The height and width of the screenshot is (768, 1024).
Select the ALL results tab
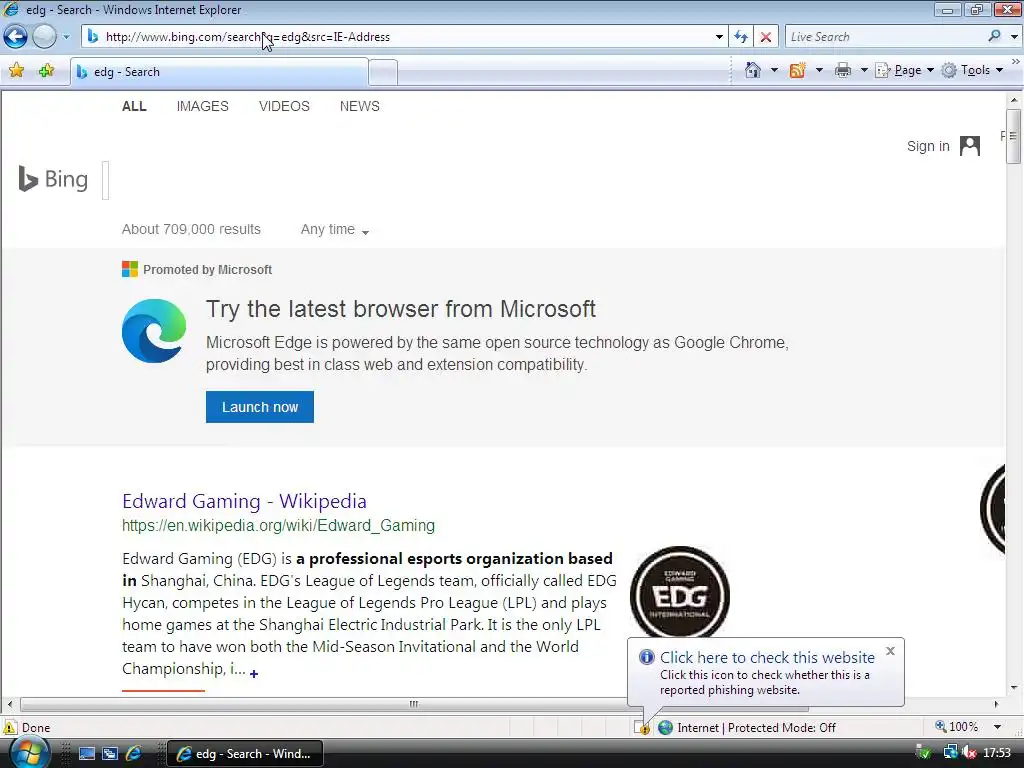tap(134, 106)
